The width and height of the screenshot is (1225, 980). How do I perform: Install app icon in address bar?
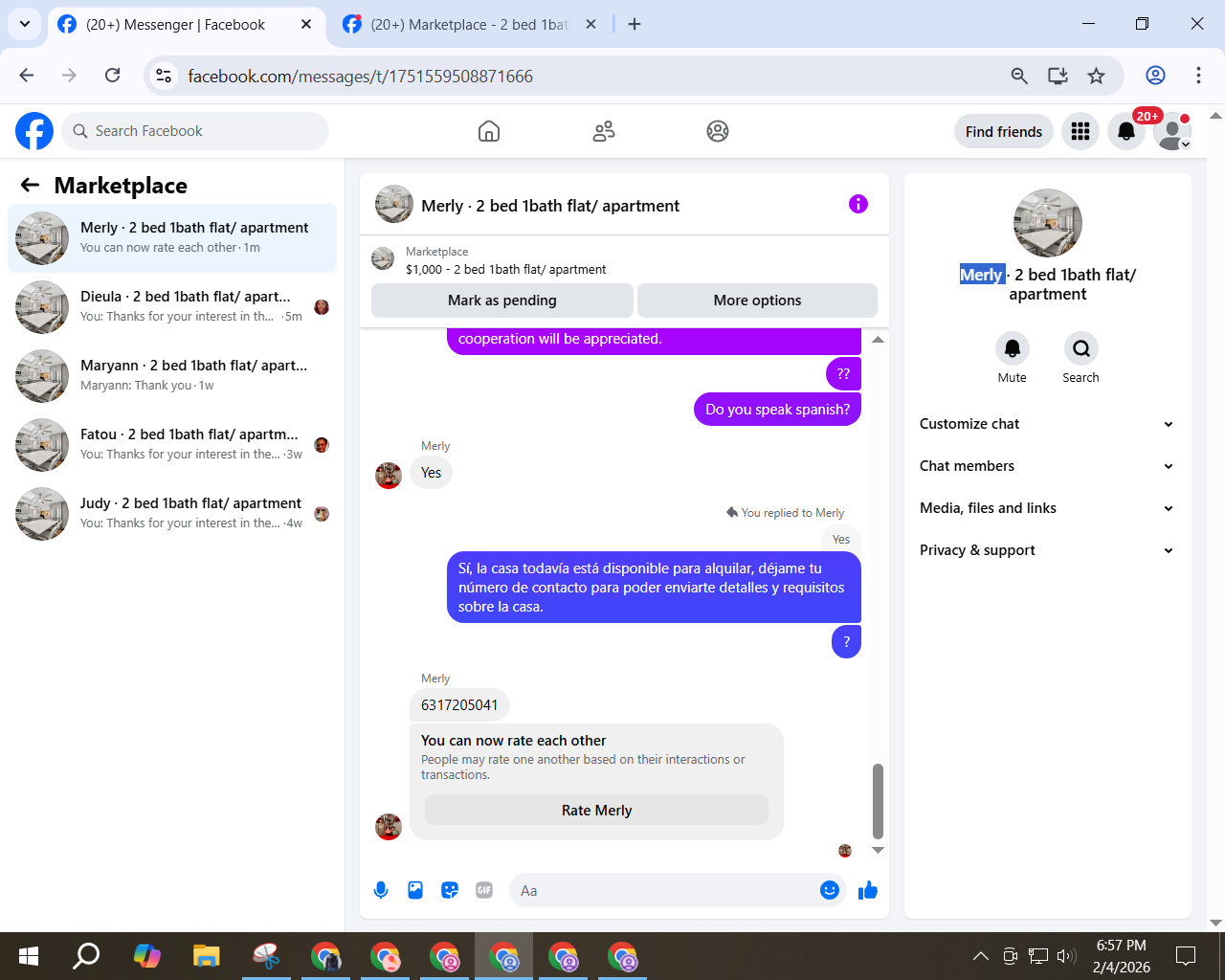click(x=1058, y=76)
